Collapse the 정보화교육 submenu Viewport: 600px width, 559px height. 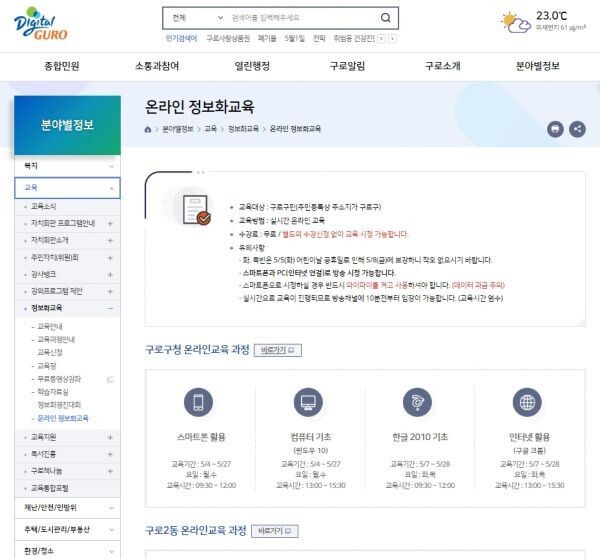[111, 309]
